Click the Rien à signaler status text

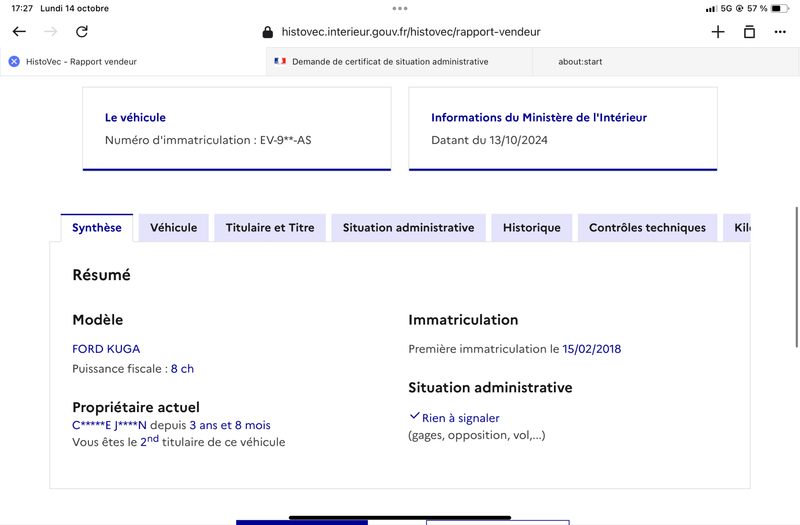tap(461, 418)
